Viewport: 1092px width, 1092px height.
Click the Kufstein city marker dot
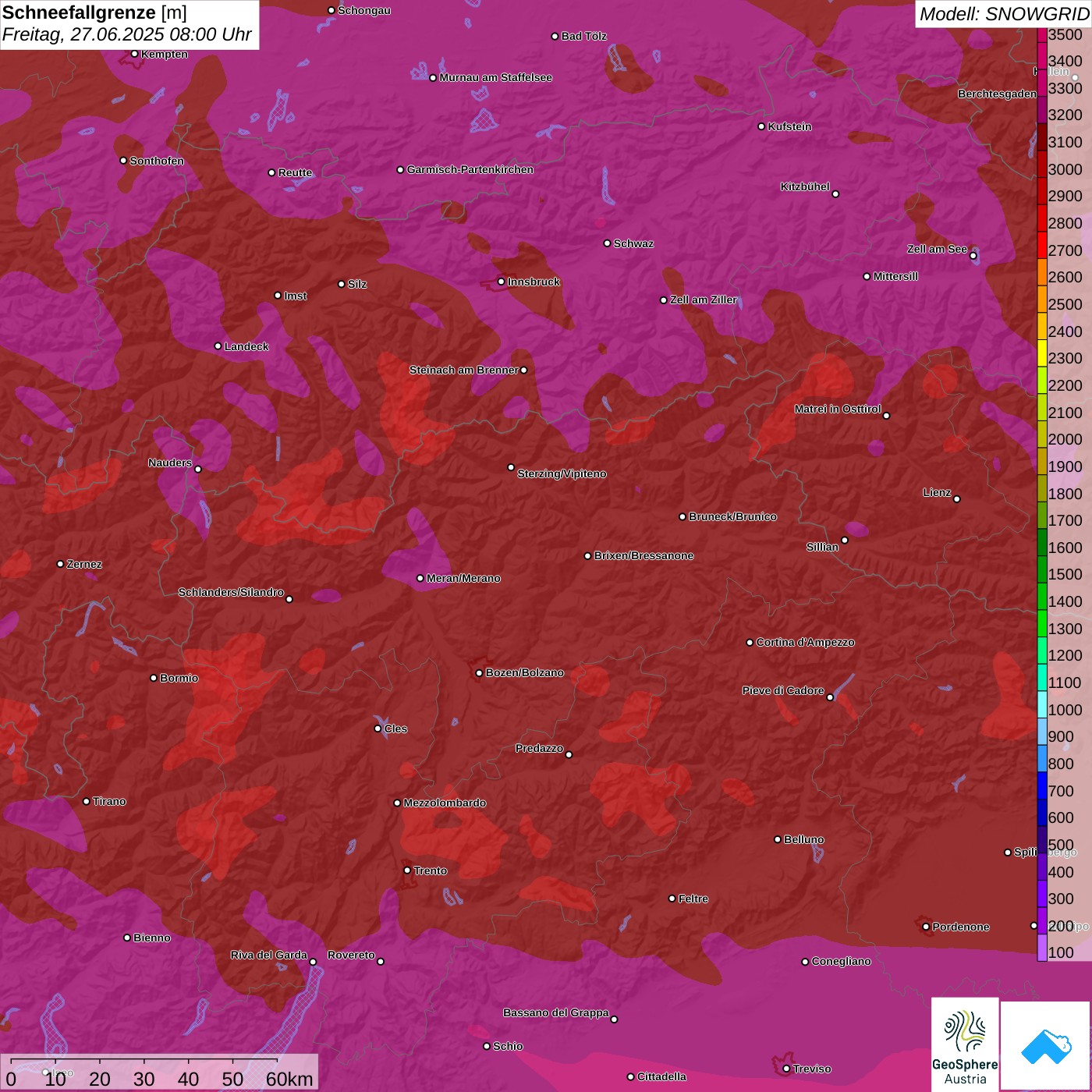pyautogui.click(x=761, y=126)
